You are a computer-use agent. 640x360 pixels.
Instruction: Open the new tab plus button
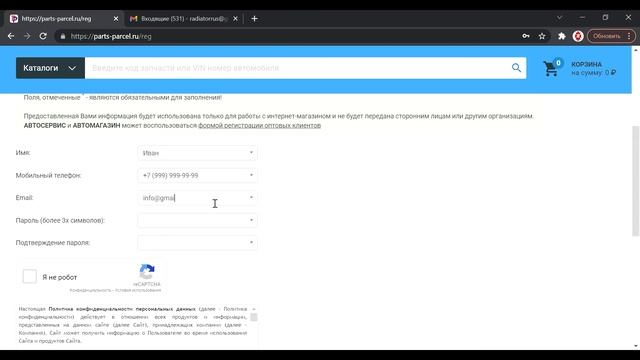point(254,18)
